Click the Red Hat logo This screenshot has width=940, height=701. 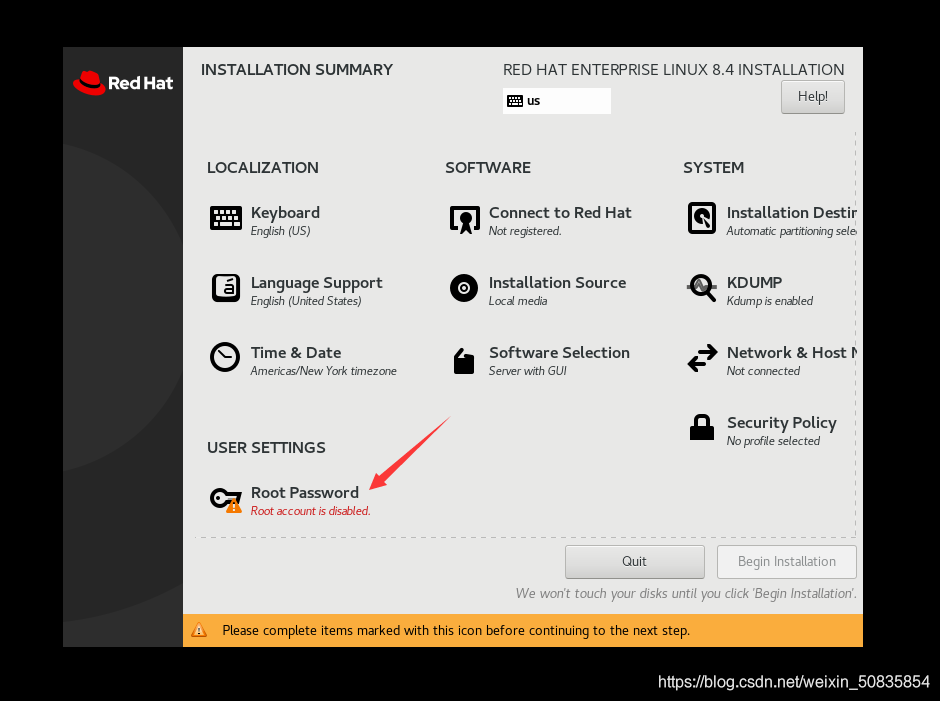point(123,83)
